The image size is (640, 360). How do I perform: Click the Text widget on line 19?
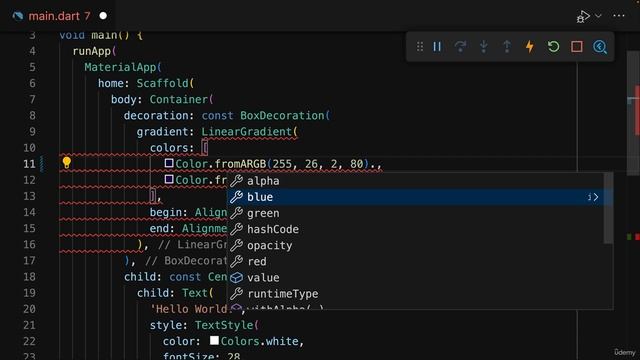click(195, 293)
